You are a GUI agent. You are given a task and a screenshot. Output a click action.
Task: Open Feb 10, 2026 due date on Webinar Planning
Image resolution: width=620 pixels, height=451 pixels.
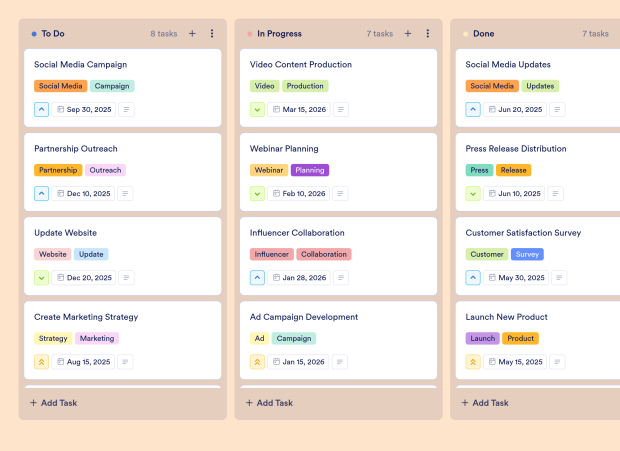point(299,193)
